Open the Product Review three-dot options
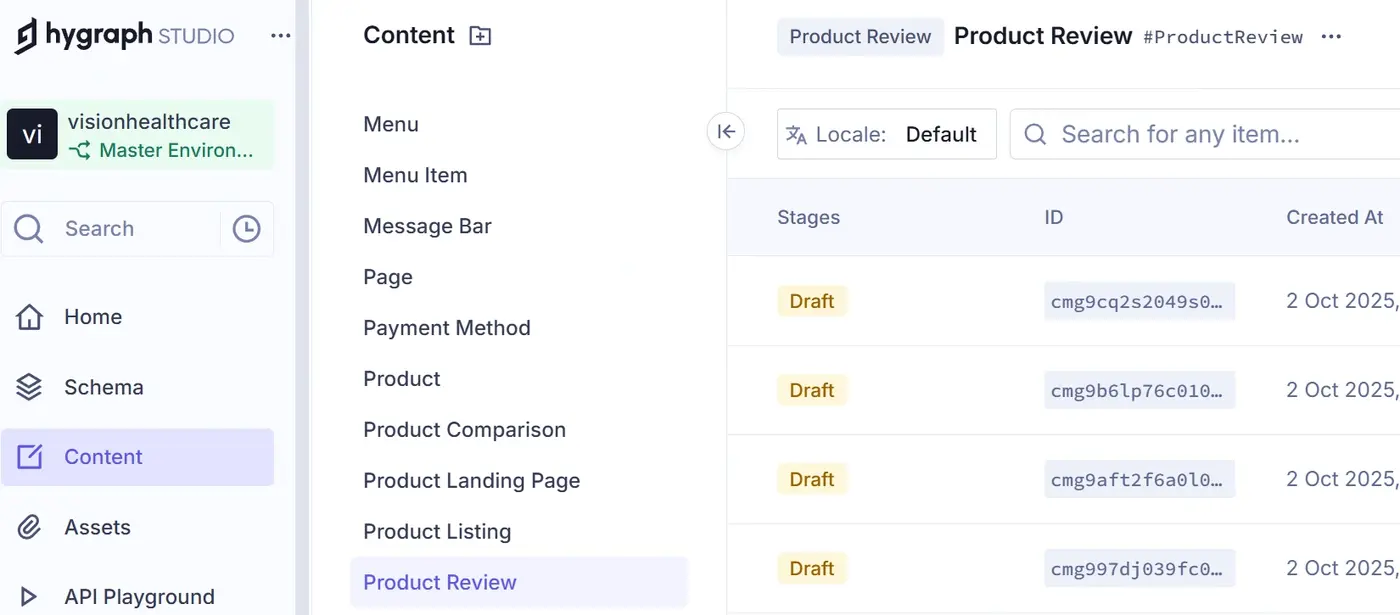The image size is (1400, 615). tap(1330, 37)
